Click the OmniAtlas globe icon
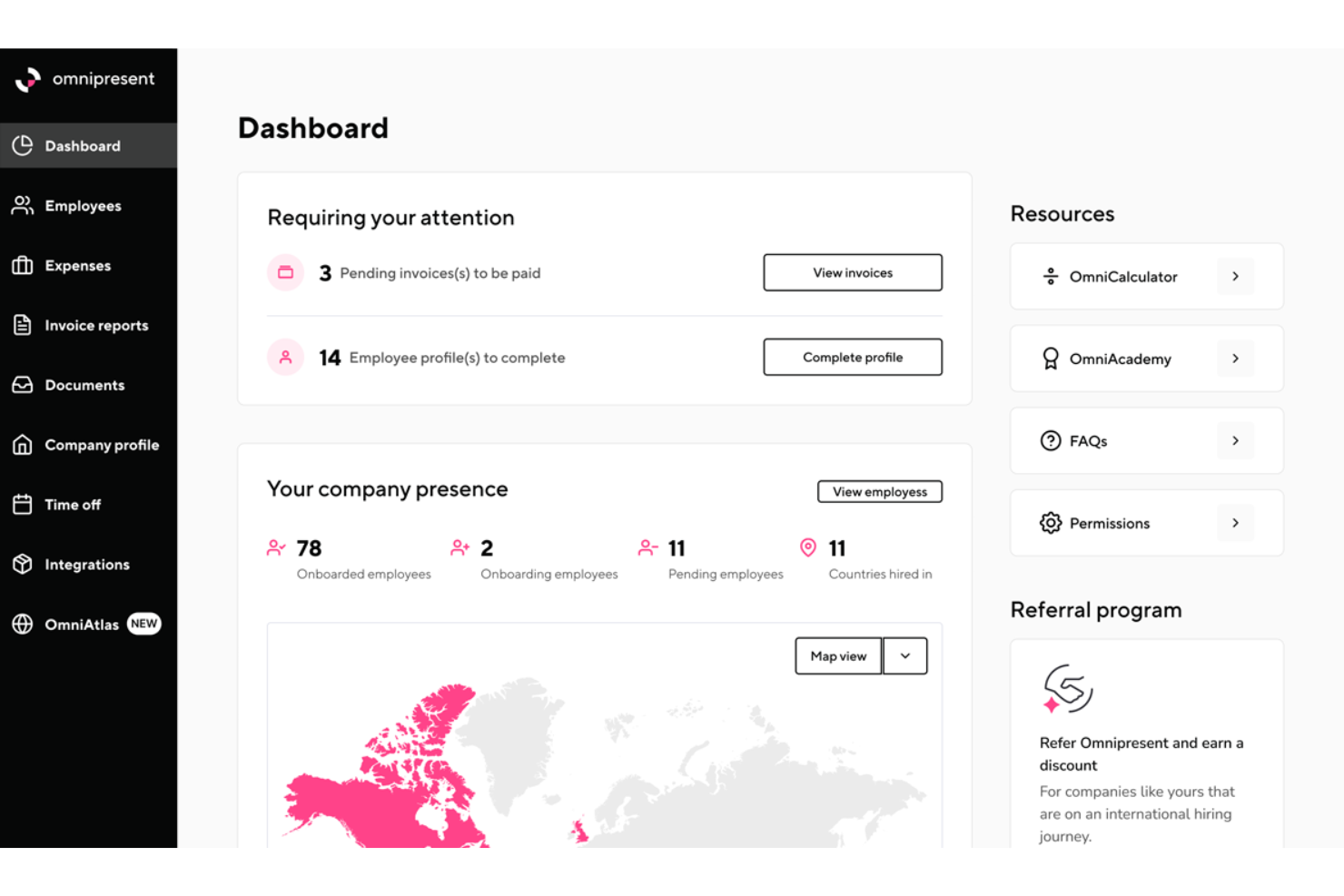Image resolution: width=1344 pixels, height=896 pixels. pyautogui.click(x=22, y=624)
